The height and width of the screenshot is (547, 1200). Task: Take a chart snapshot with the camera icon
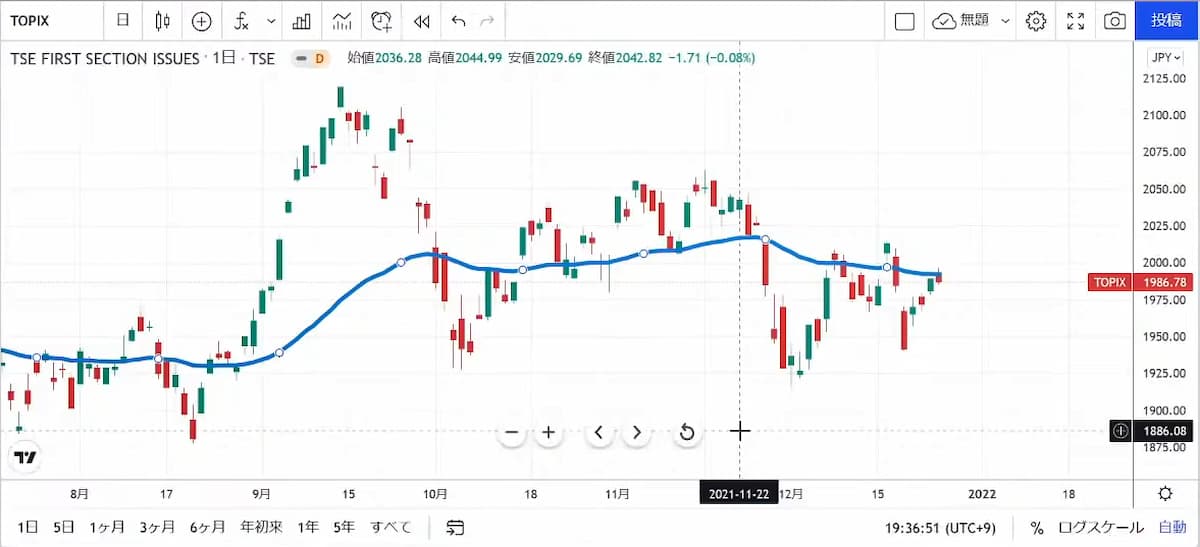click(1114, 20)
